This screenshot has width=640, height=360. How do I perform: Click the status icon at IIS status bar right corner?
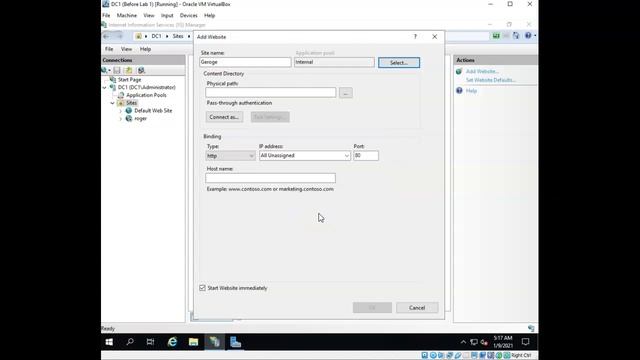coord(531,328)
